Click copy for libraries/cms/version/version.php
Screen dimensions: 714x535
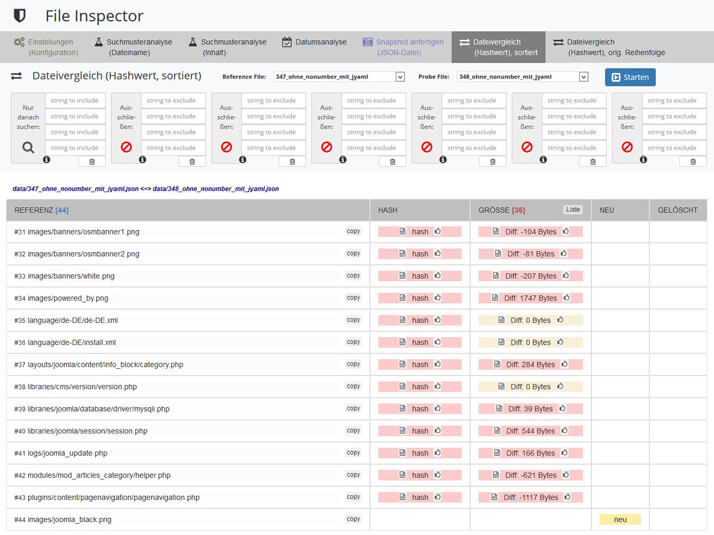353,386
